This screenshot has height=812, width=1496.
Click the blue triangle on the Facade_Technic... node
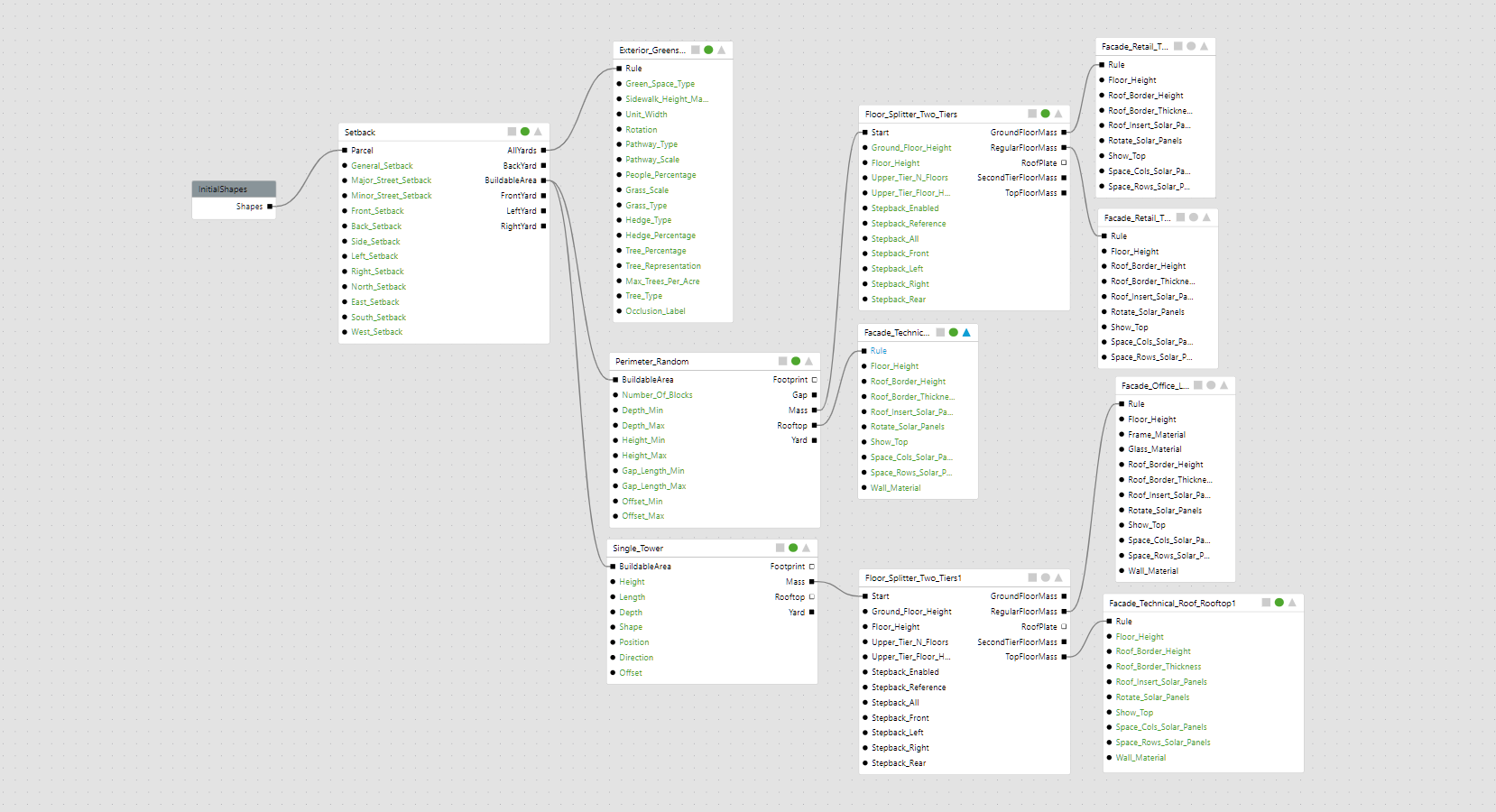click(966, 332)
